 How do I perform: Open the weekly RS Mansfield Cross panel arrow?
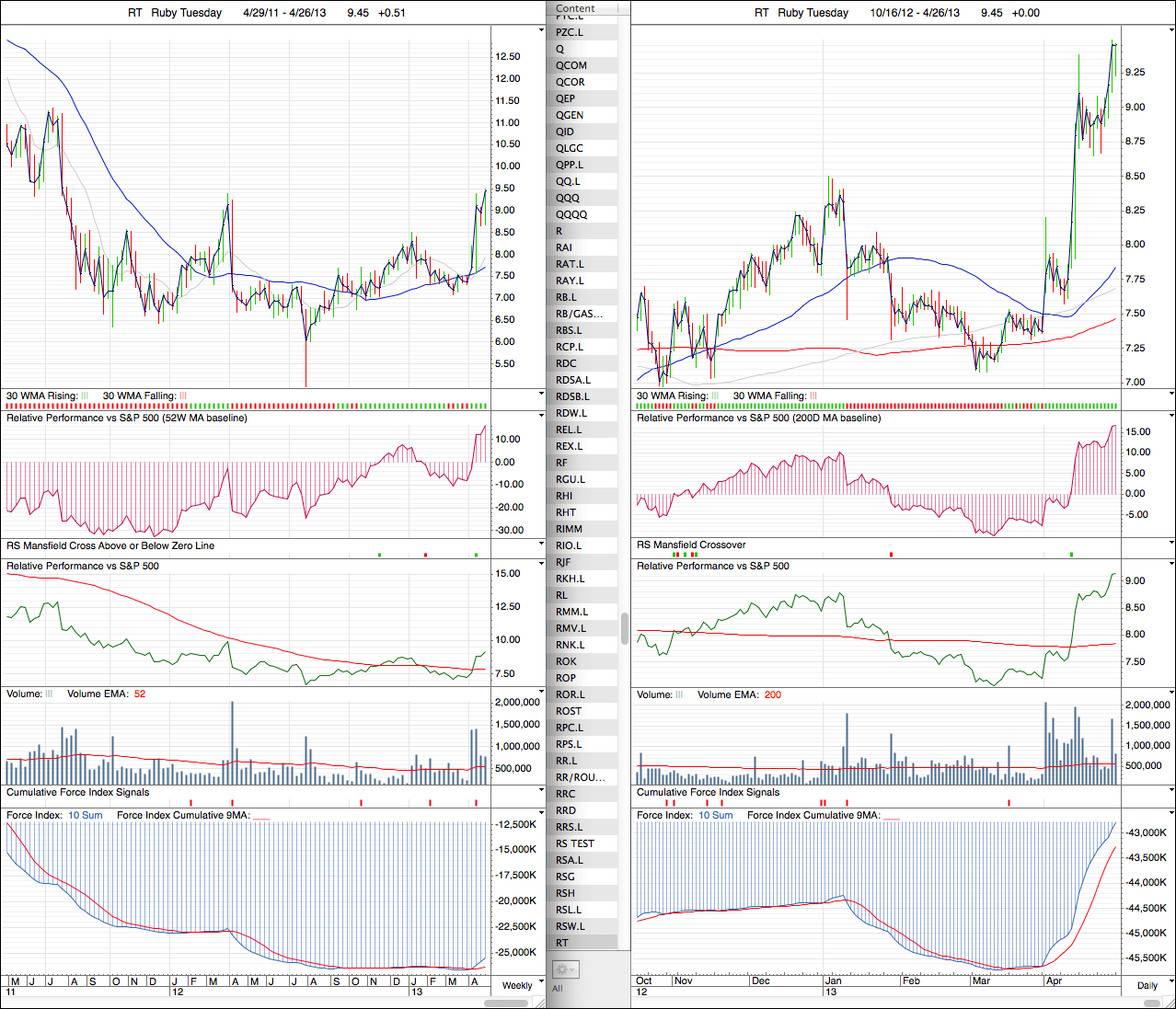541,545
